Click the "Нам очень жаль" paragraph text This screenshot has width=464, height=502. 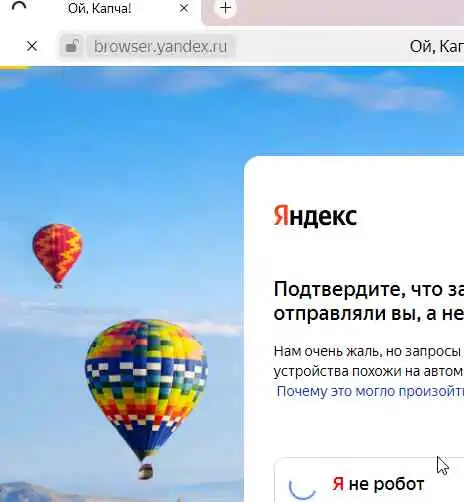pos(369,361)
